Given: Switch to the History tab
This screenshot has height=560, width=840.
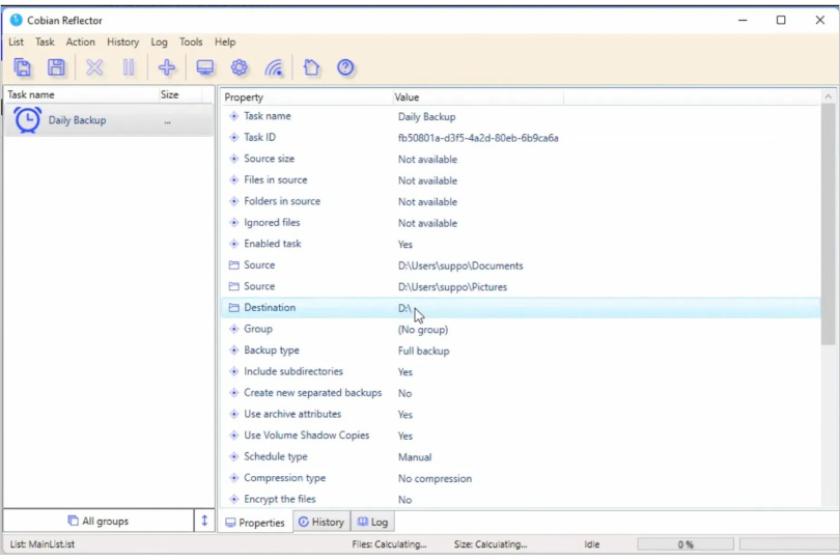Looking at the screenshot, I should (321, 522).
